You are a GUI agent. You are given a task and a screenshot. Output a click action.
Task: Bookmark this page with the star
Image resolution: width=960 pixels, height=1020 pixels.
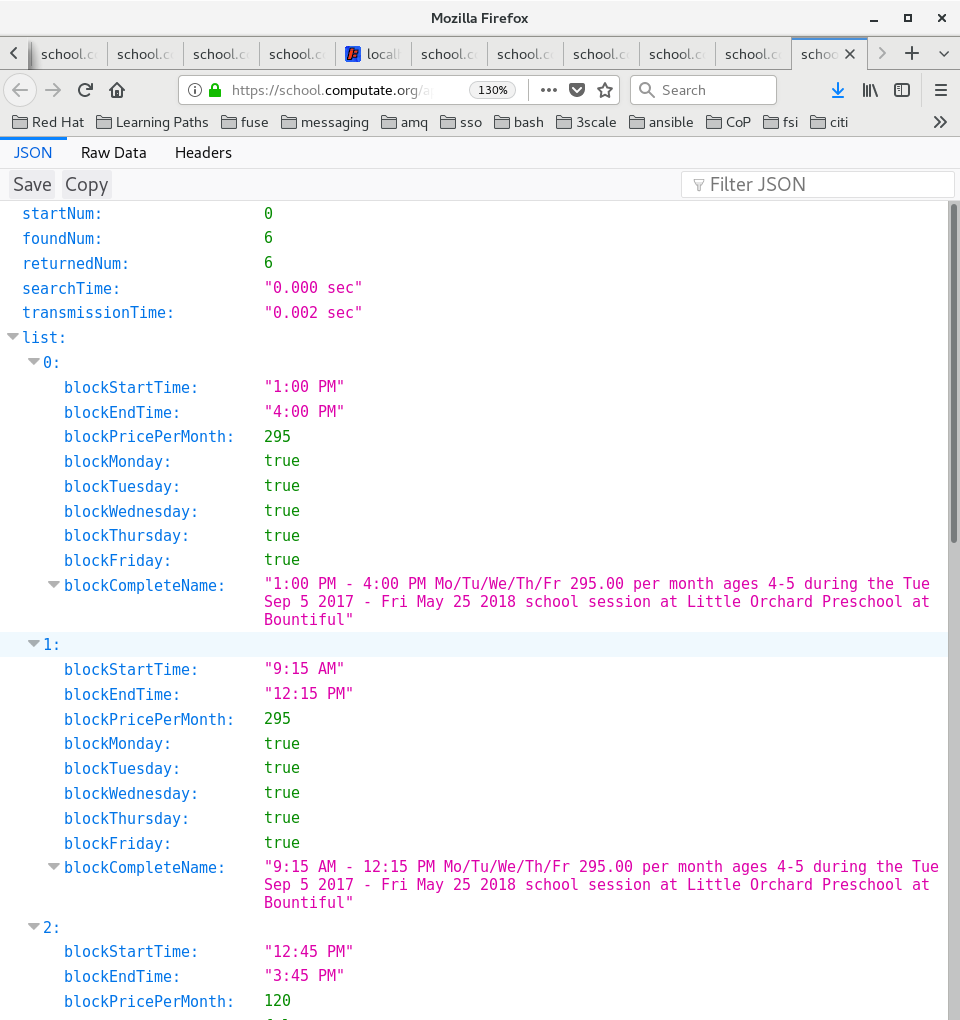click(x=605, y=90)
